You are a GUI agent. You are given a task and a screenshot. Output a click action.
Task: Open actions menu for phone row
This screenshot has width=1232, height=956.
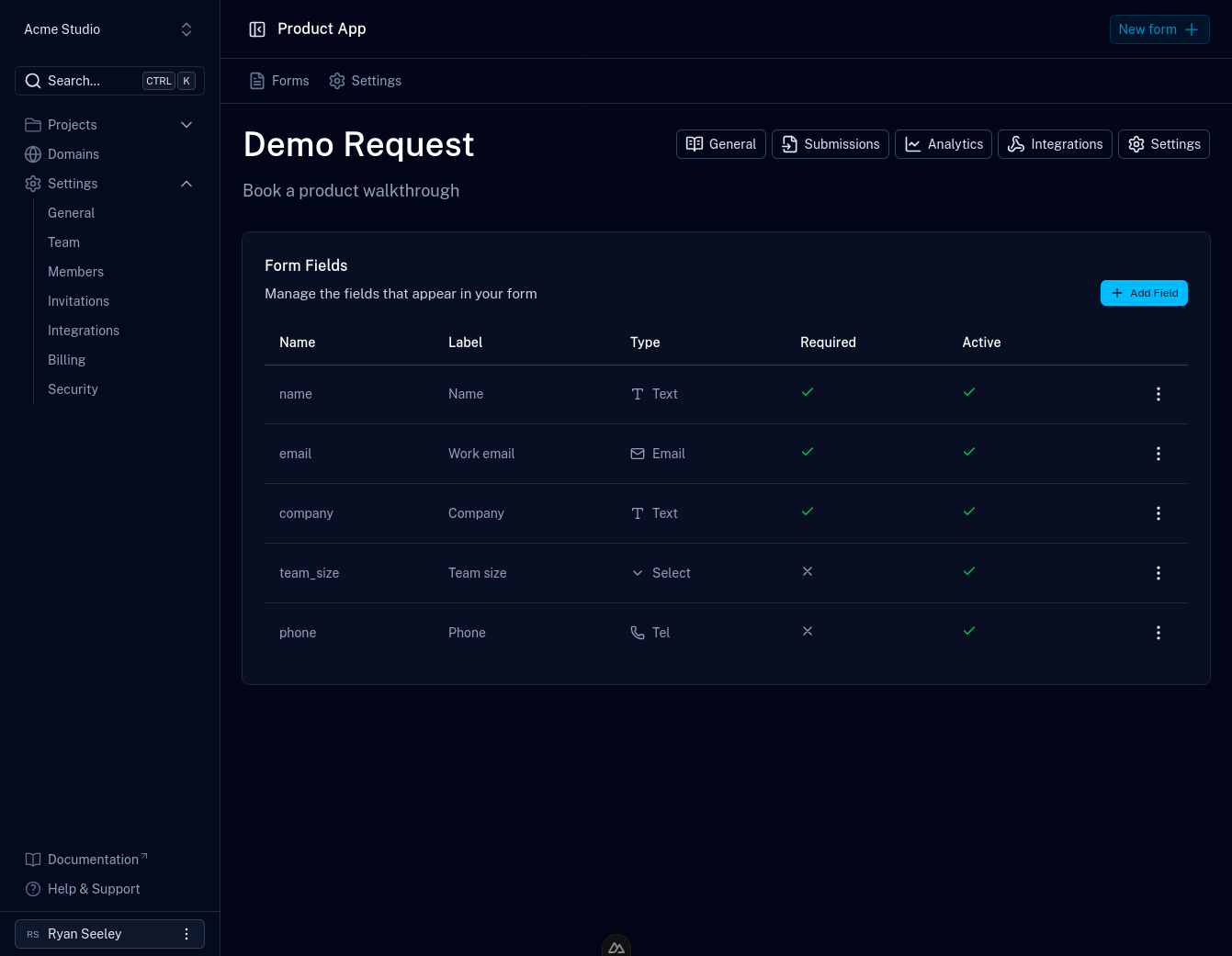coord(1159,633)
